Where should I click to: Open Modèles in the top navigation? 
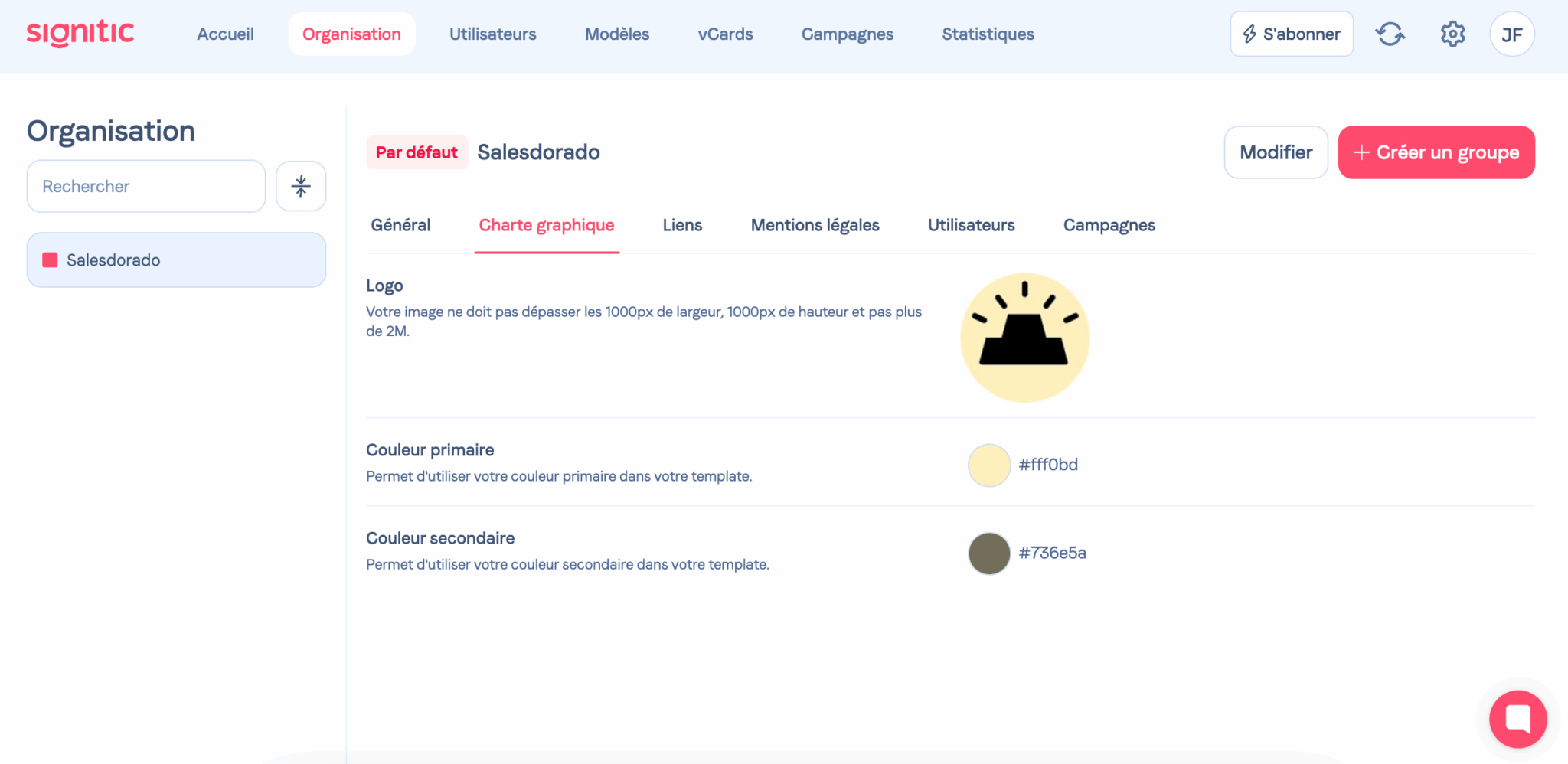coord(616,34)
